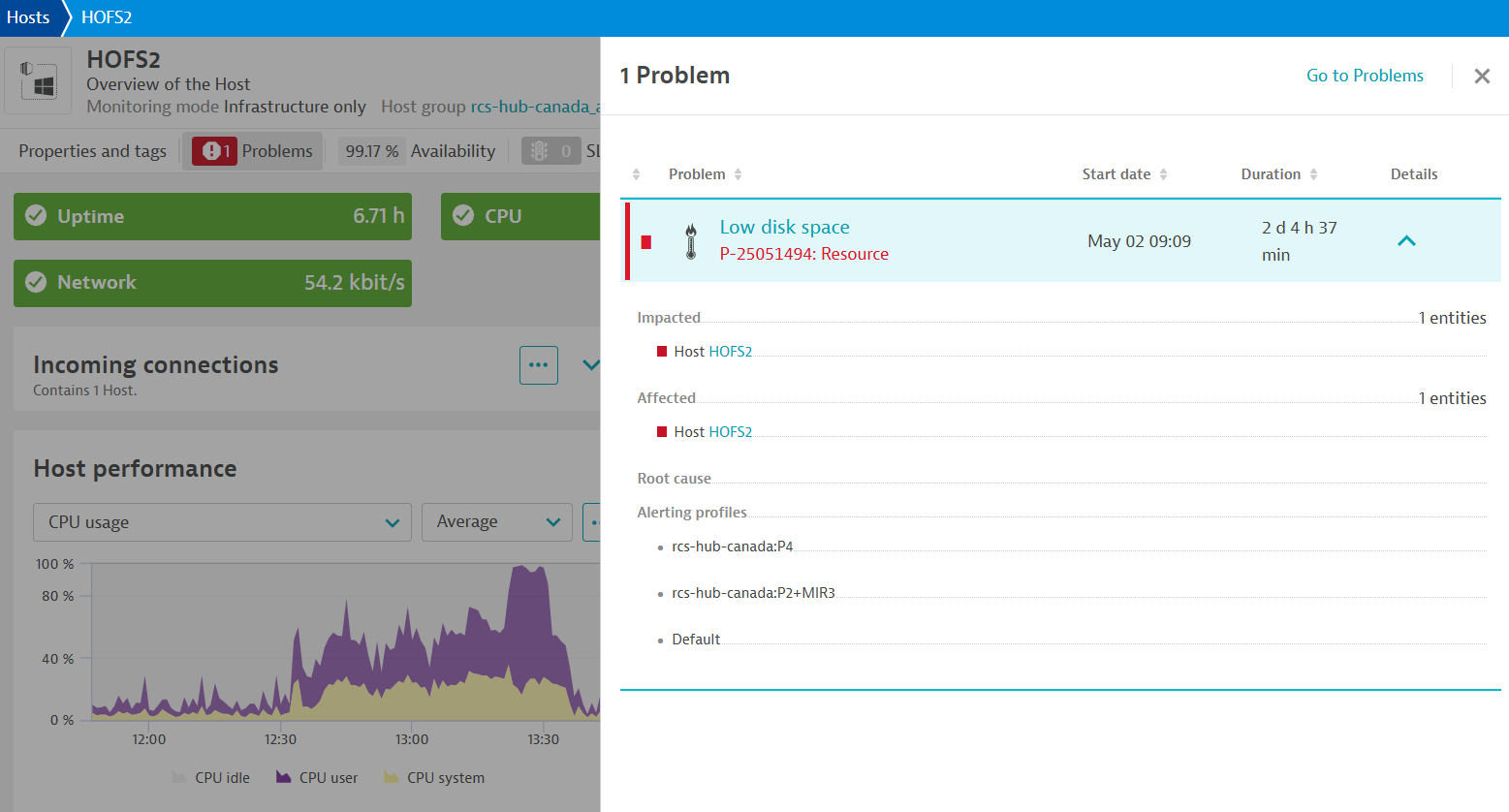The width and height of the screenshot is (1509, 812).
Task: Sort by Problem column
Action: point(706,174)
